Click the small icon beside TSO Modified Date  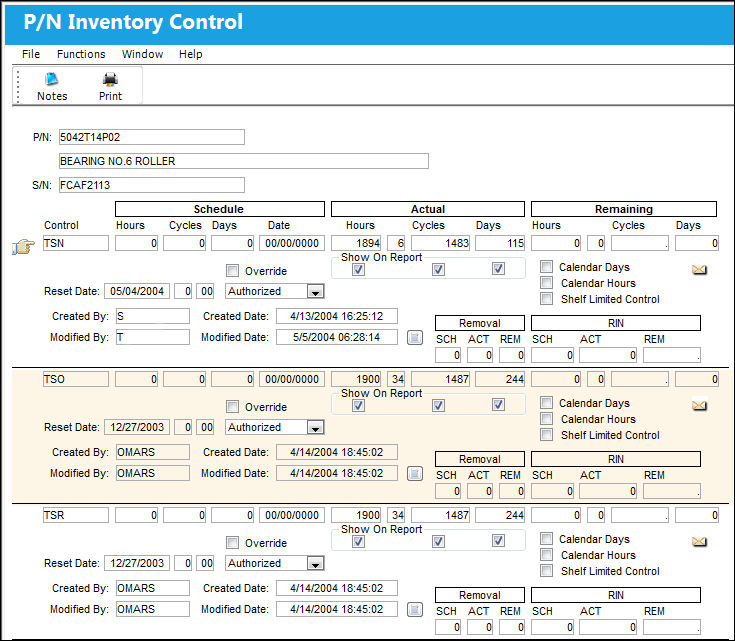(x=414, y=473)
